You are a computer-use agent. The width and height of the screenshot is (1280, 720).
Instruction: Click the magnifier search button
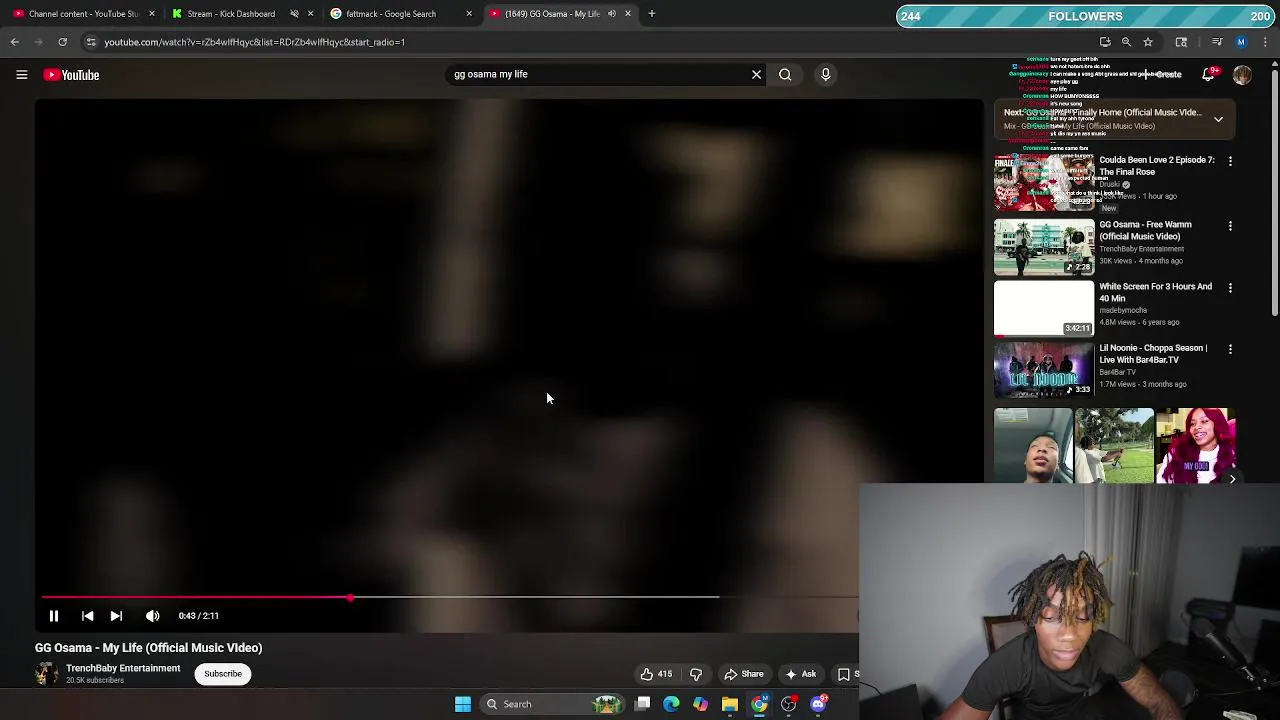[x=785, y=74]
